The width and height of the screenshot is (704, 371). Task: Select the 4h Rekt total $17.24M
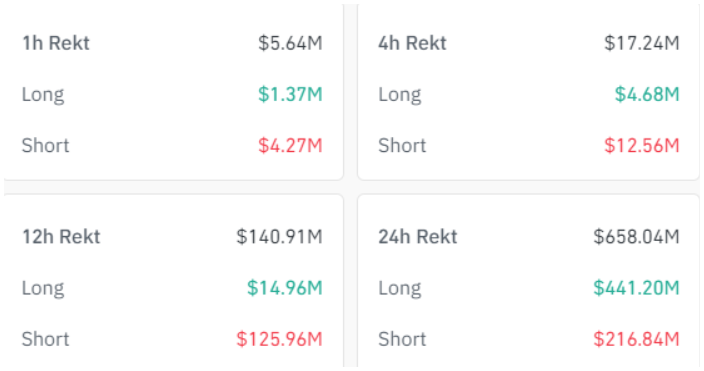pyautogui.click(x=642, y=43)
